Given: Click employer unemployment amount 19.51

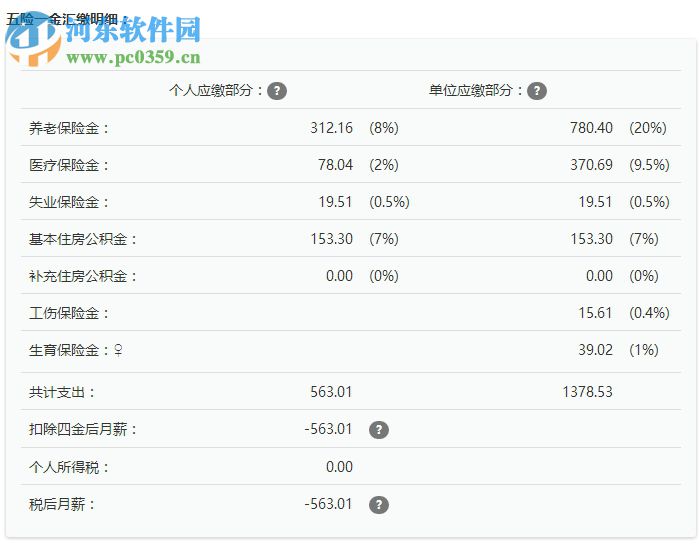Looking at the screenshot, I should (595, 202).
